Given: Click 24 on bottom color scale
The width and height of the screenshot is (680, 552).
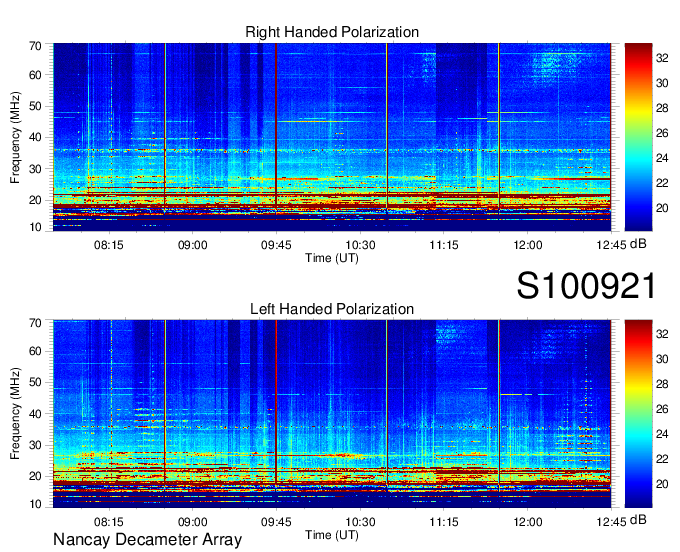Looking at the screenshot, I should 662,434.
